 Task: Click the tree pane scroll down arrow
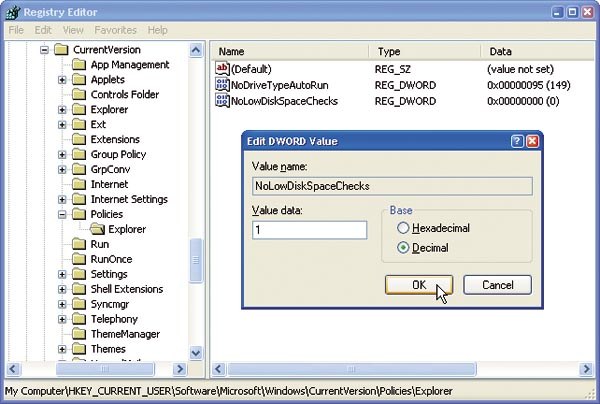196,353
